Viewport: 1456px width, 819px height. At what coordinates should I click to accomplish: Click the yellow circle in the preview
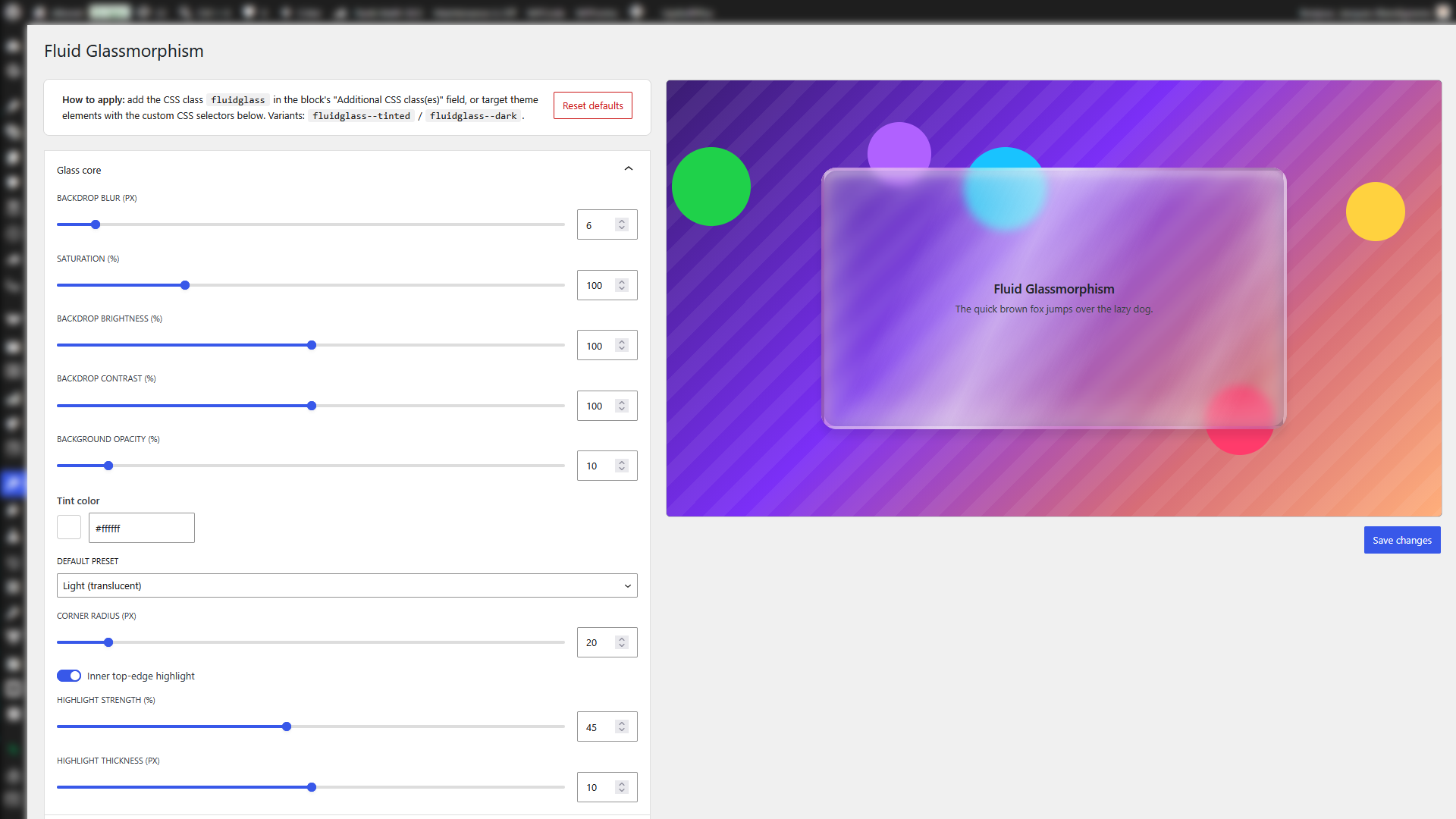pos(1376,212)
